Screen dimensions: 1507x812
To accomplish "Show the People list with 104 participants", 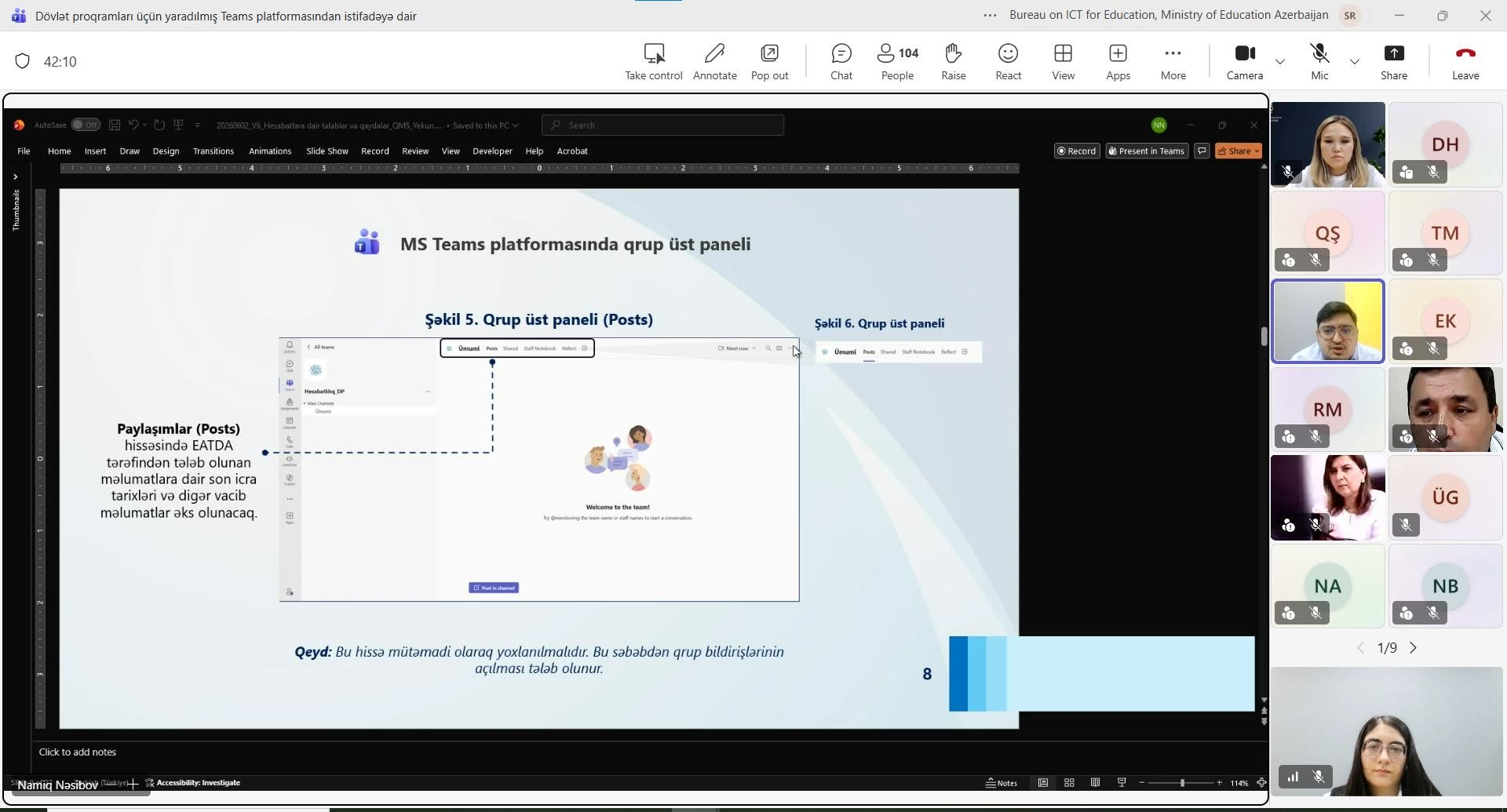I will point(897,62).
